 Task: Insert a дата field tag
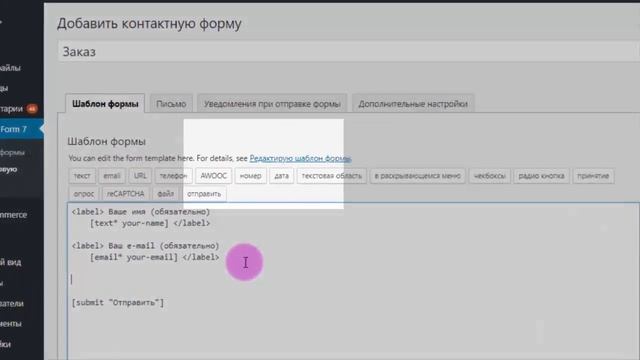click(x=281, y=176)
